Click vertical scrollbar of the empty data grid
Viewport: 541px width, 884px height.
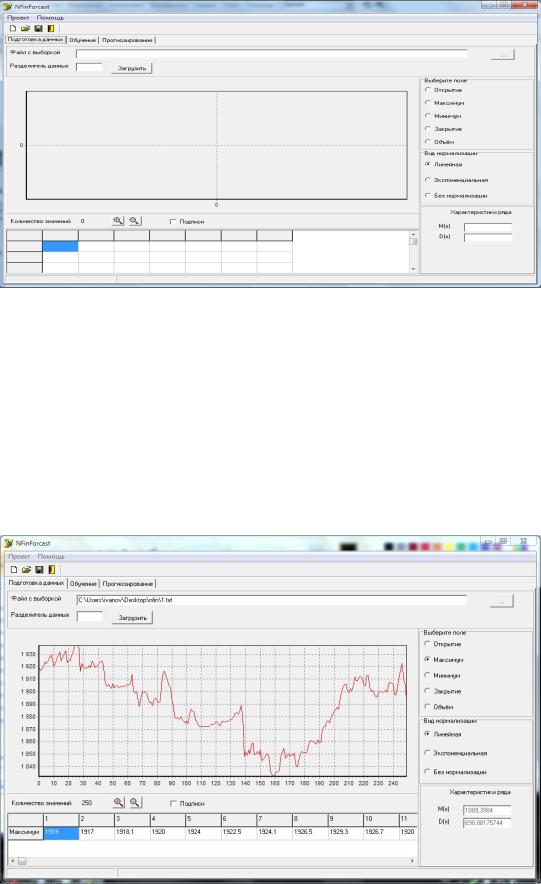(x=413, y=251)
